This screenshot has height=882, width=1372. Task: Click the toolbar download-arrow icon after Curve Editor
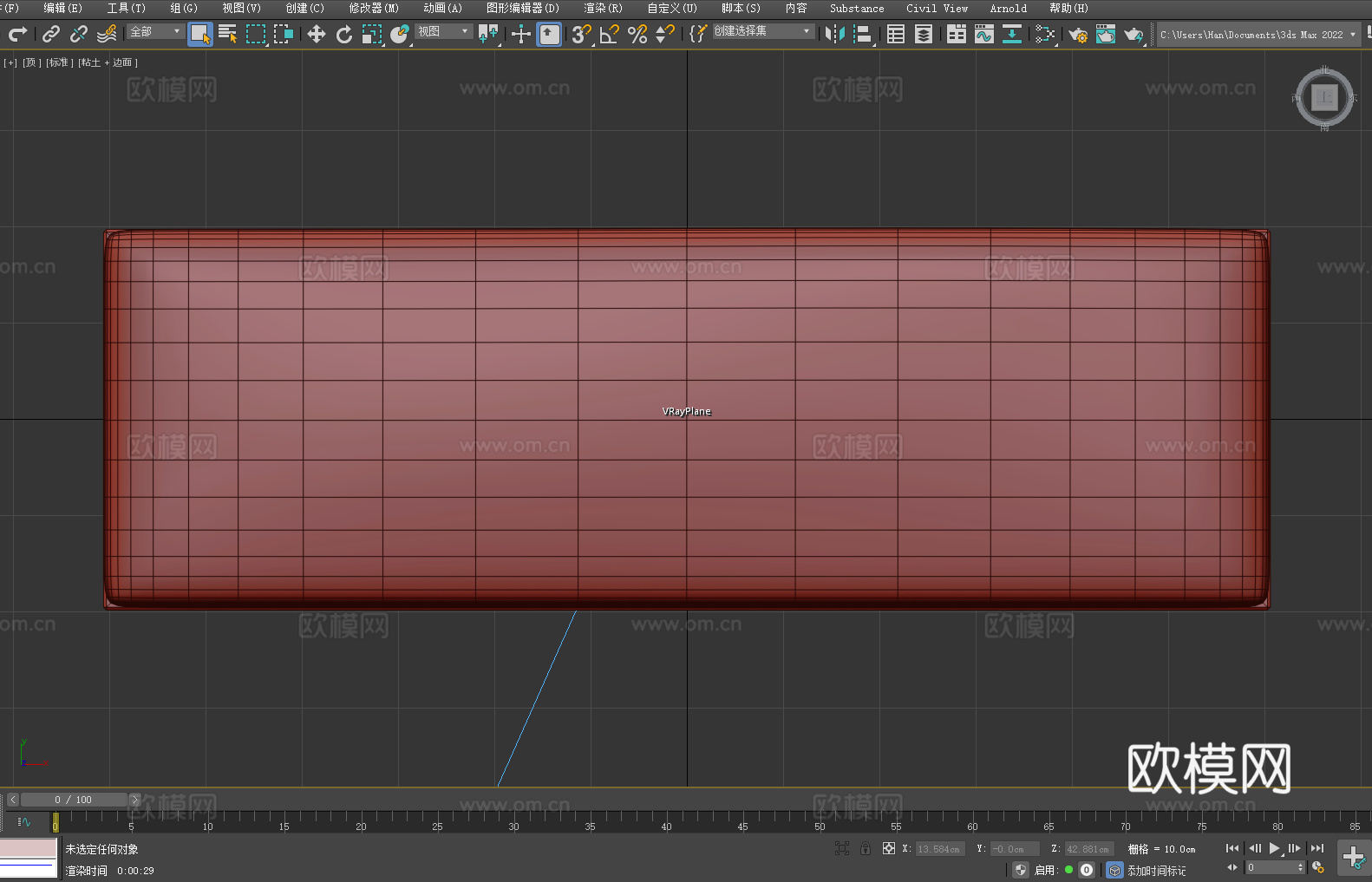pyautogui.click(x=1012, y=34)
